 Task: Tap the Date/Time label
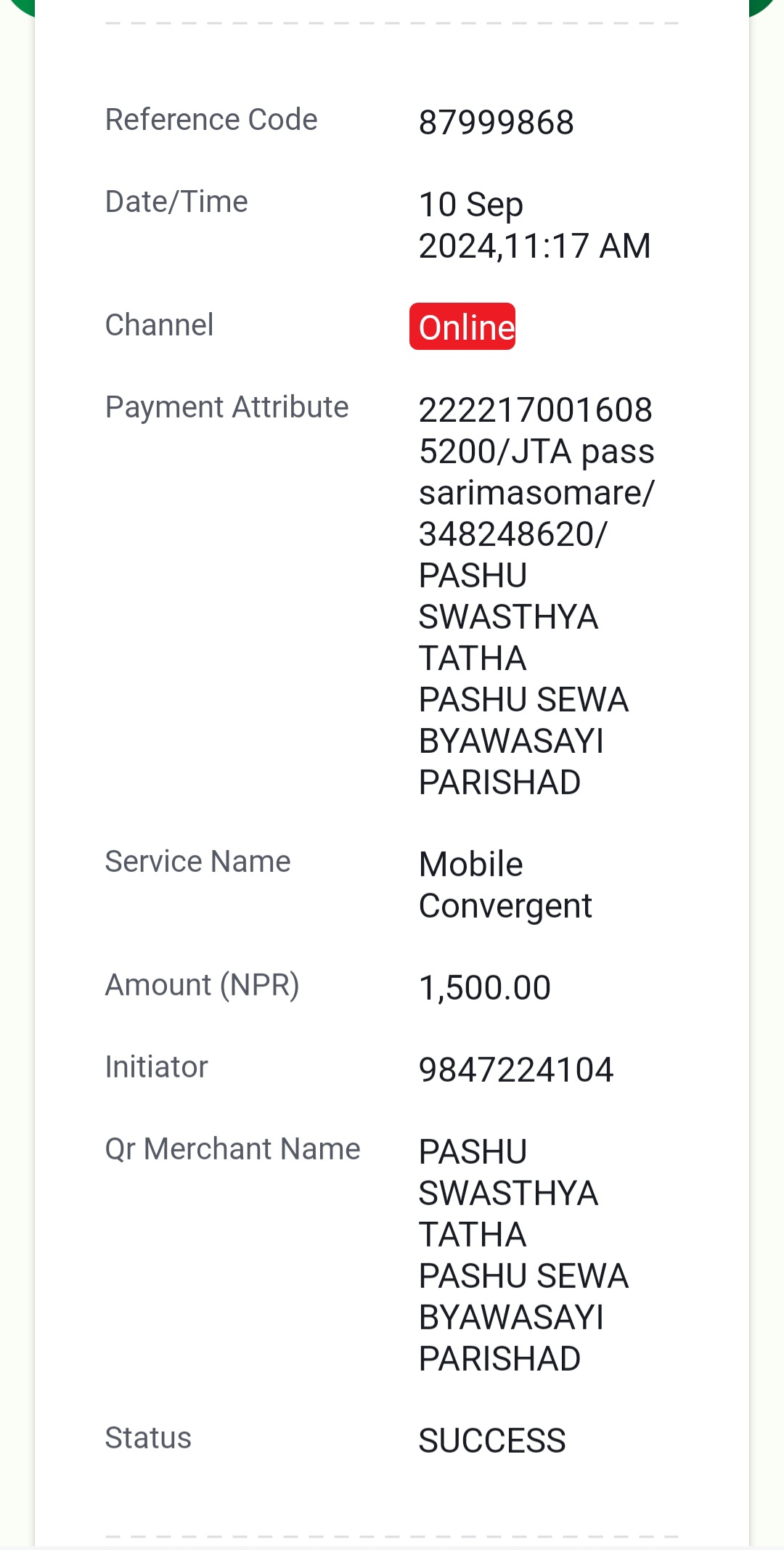(176, 201)
